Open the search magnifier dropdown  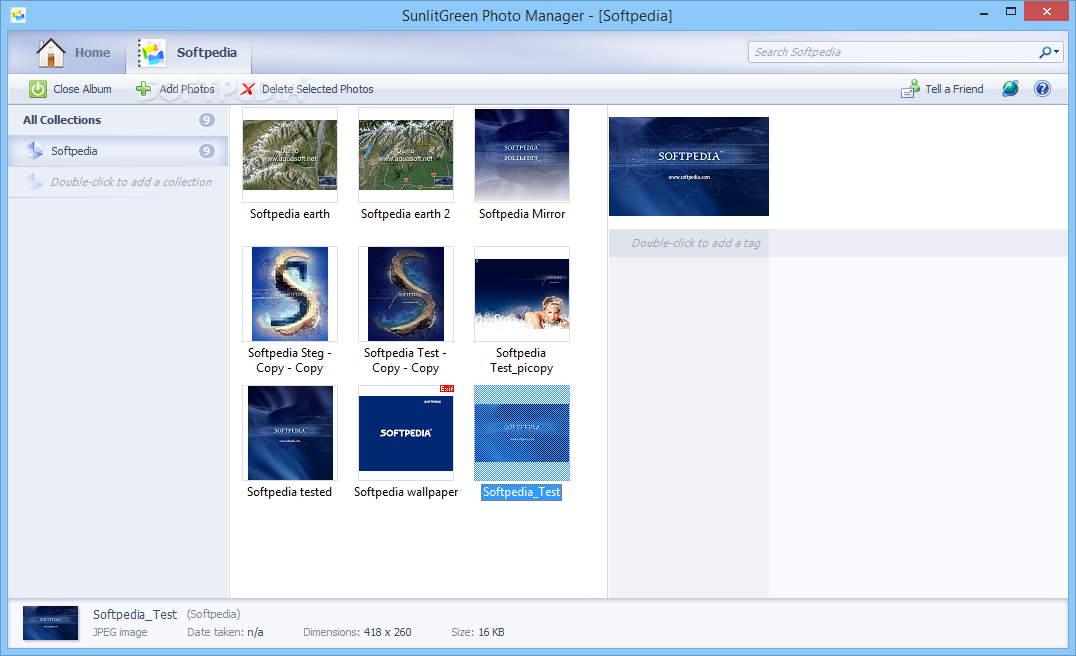(1049, 52)
